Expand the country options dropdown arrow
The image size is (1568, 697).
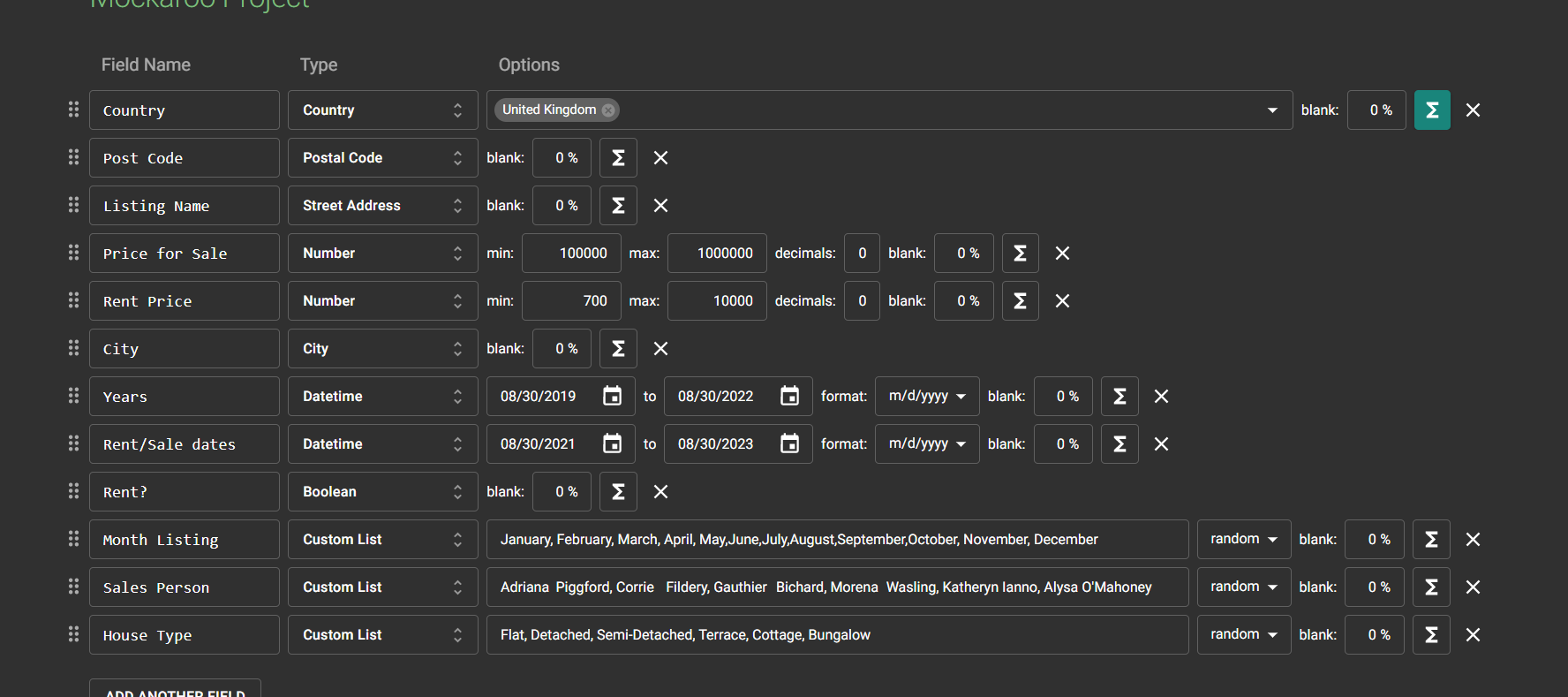tap(1272, 110)
